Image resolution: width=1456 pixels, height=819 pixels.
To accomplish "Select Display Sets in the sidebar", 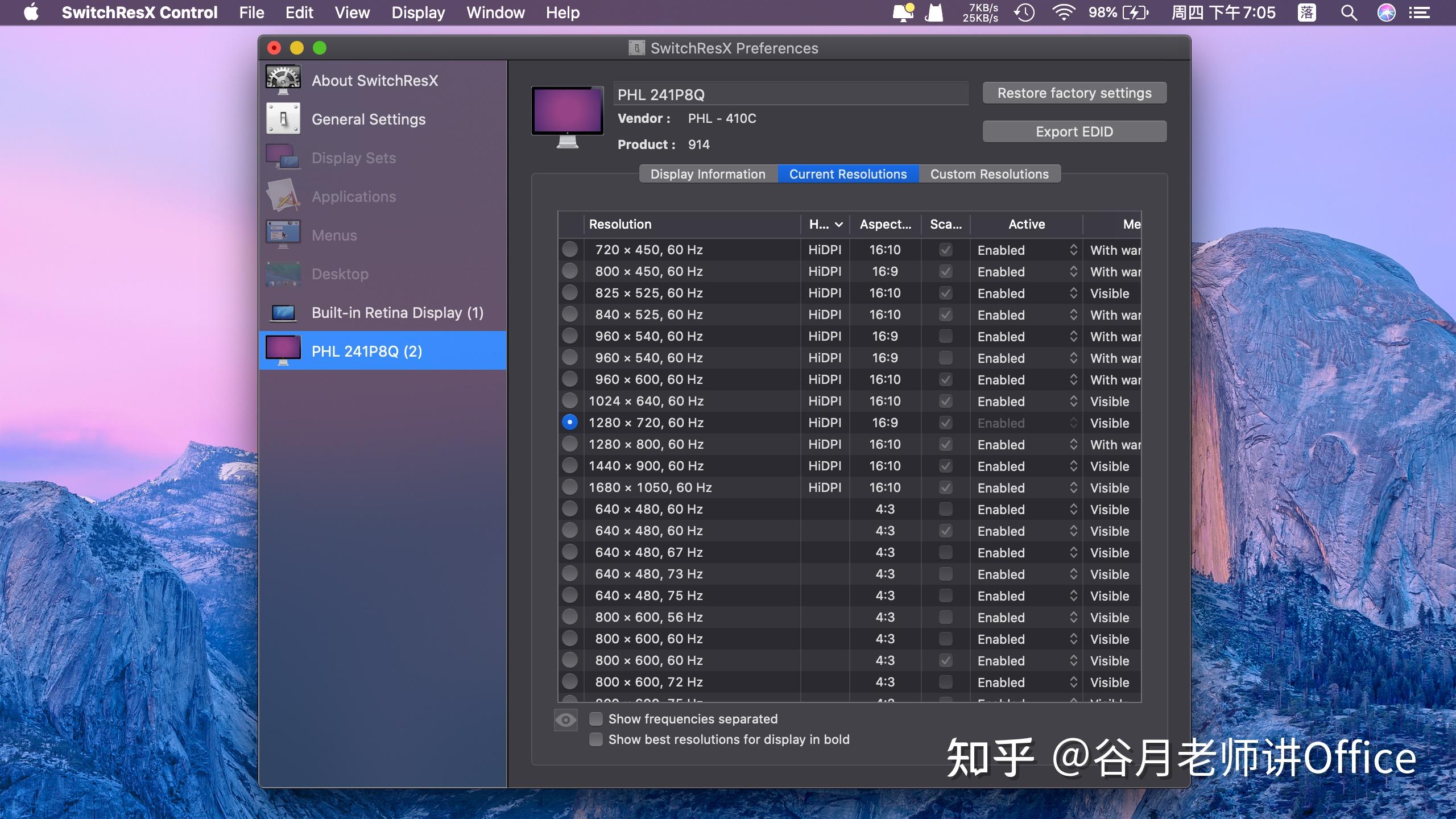I will [353, 158].
